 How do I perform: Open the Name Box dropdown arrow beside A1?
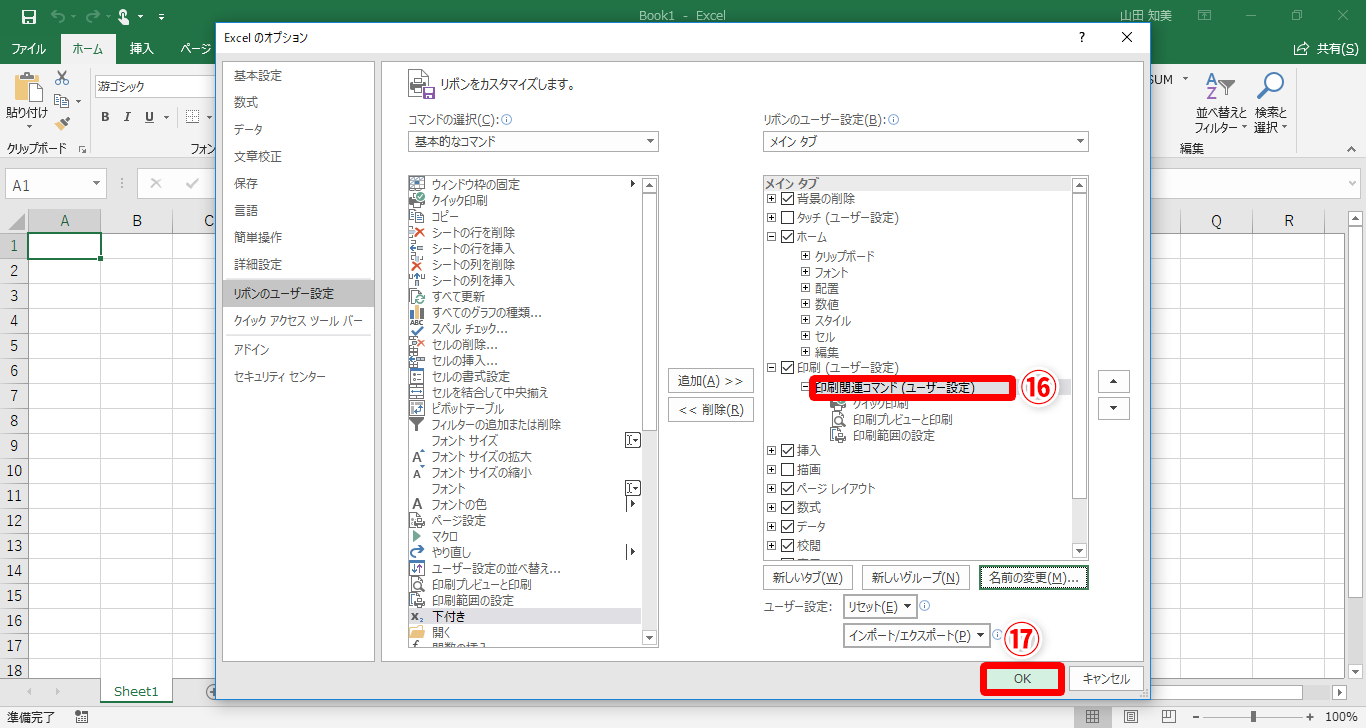coord(97,184)
